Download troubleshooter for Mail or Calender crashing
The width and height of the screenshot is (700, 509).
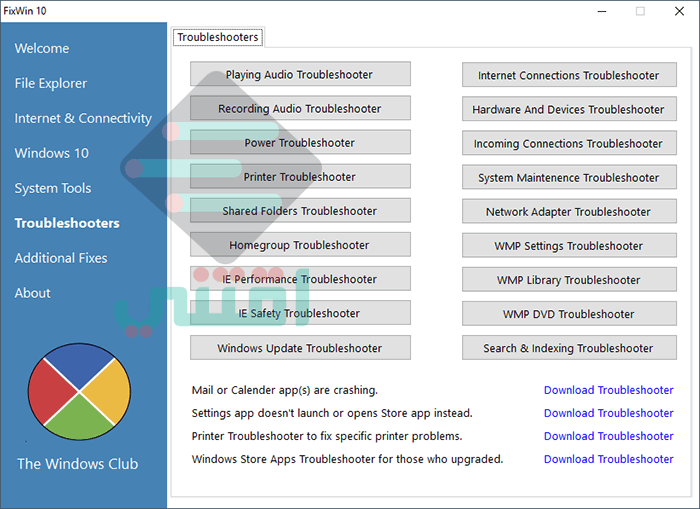click(x=608, y=390)
